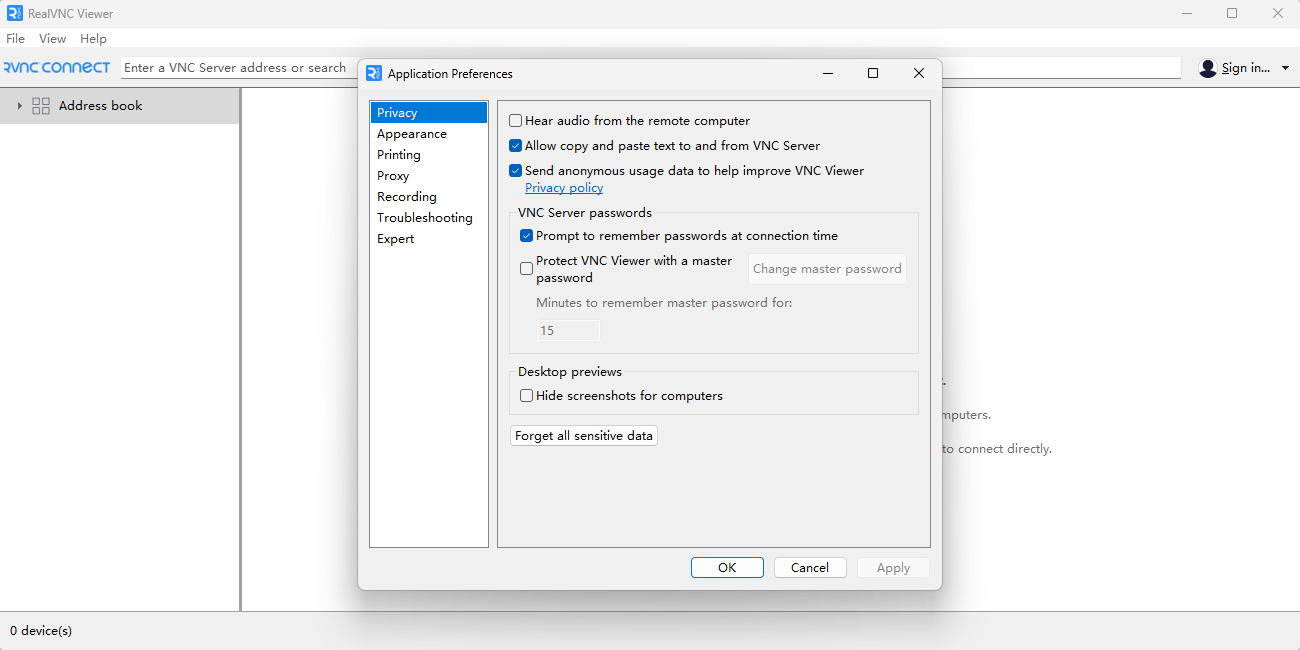
Task: Disable Send anonymous usage data checkbox
Action: click(x=516, y=171)
